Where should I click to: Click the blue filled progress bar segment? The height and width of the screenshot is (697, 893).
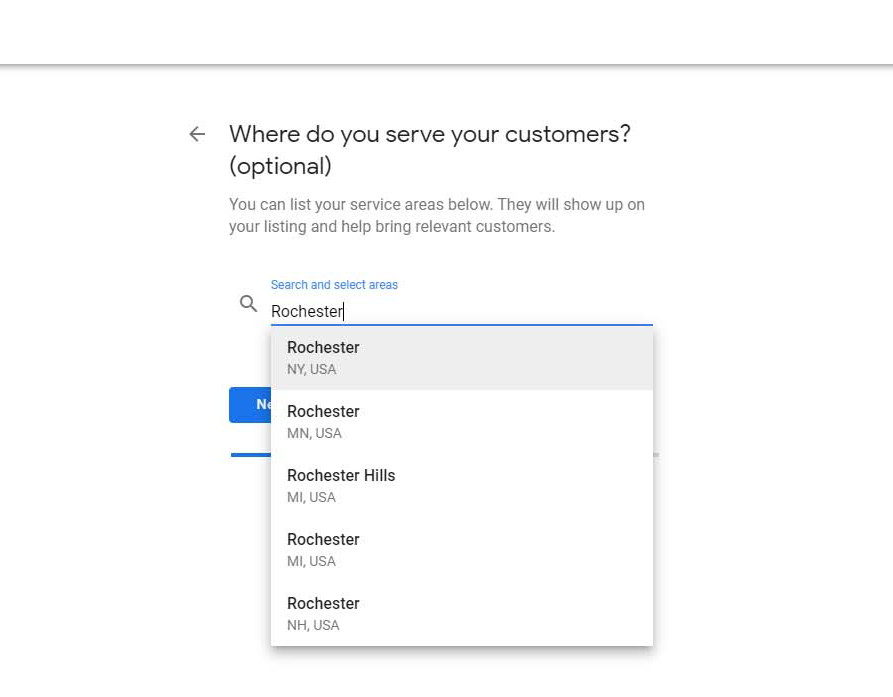250,455
